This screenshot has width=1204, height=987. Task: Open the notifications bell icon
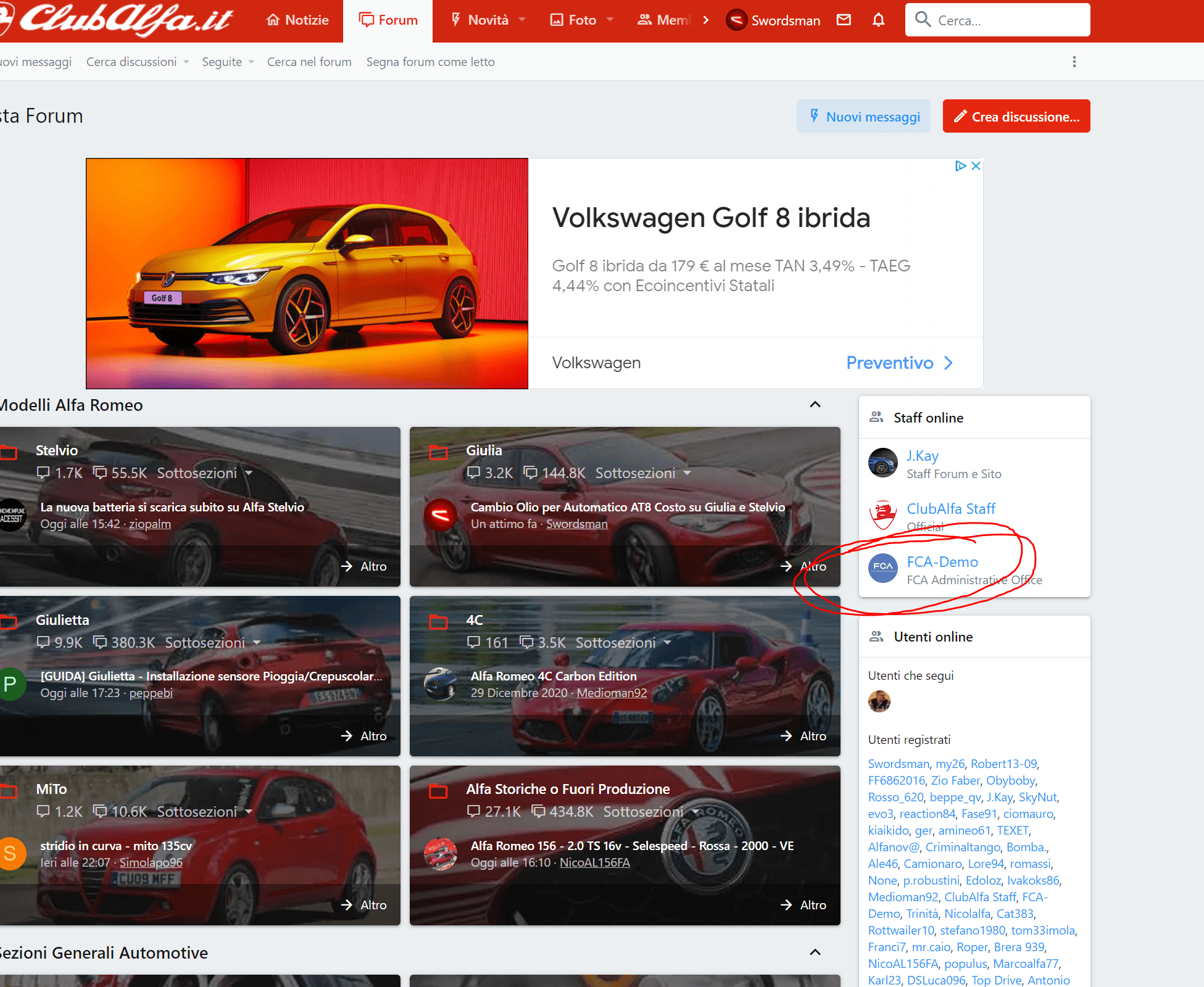pyautogui.click(x=879, y=20)
